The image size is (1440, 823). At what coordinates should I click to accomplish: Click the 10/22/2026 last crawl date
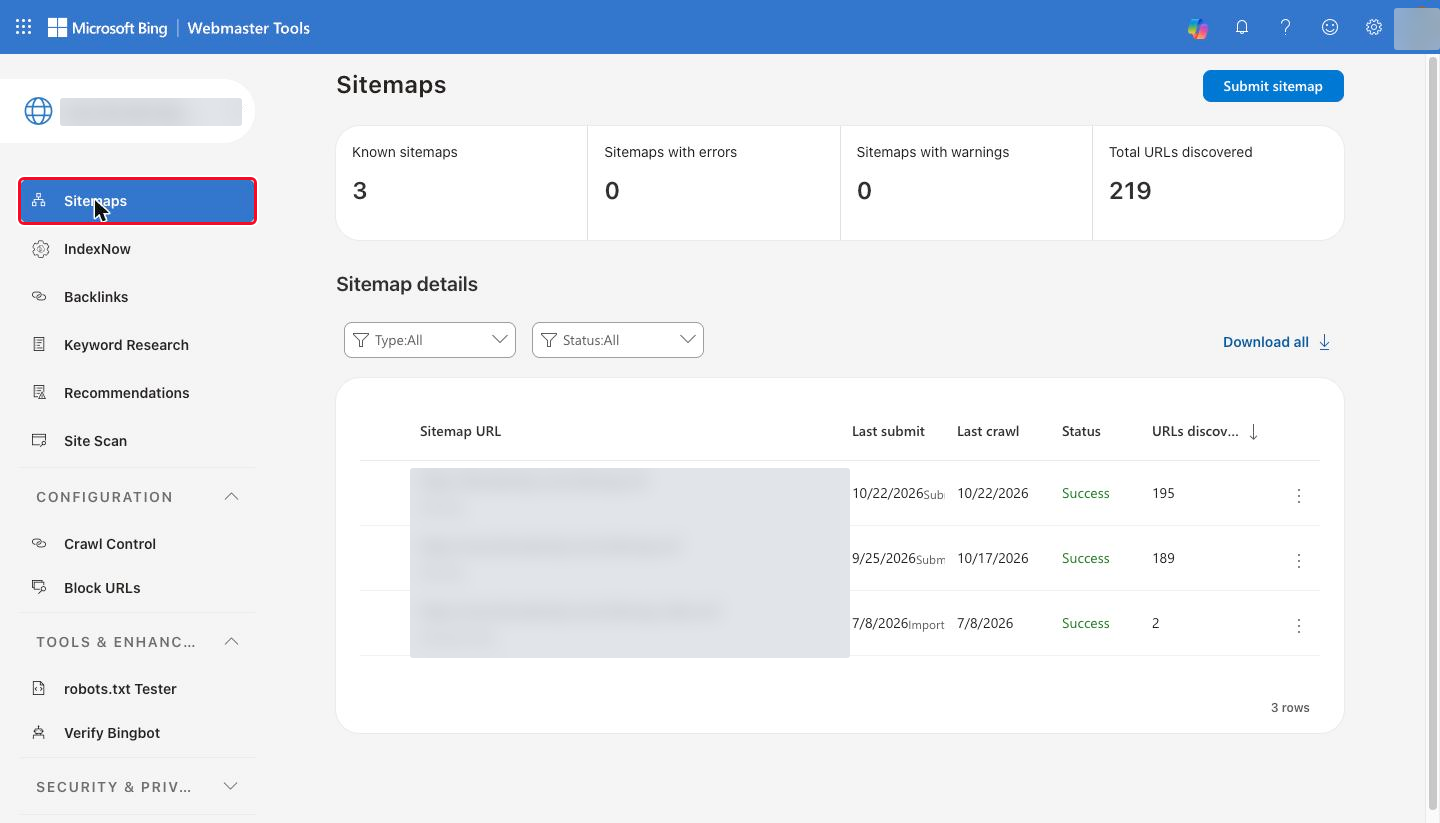(x=992, y=493)
